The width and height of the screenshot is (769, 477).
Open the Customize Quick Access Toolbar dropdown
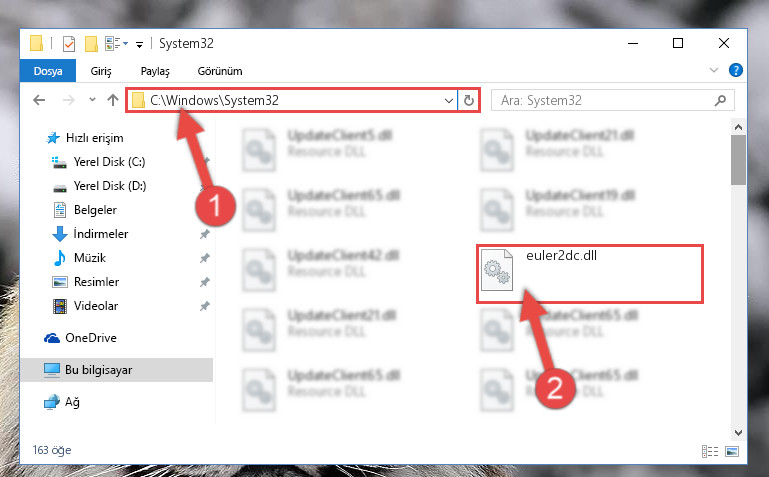pyautogui.click(x=139, y=45)
